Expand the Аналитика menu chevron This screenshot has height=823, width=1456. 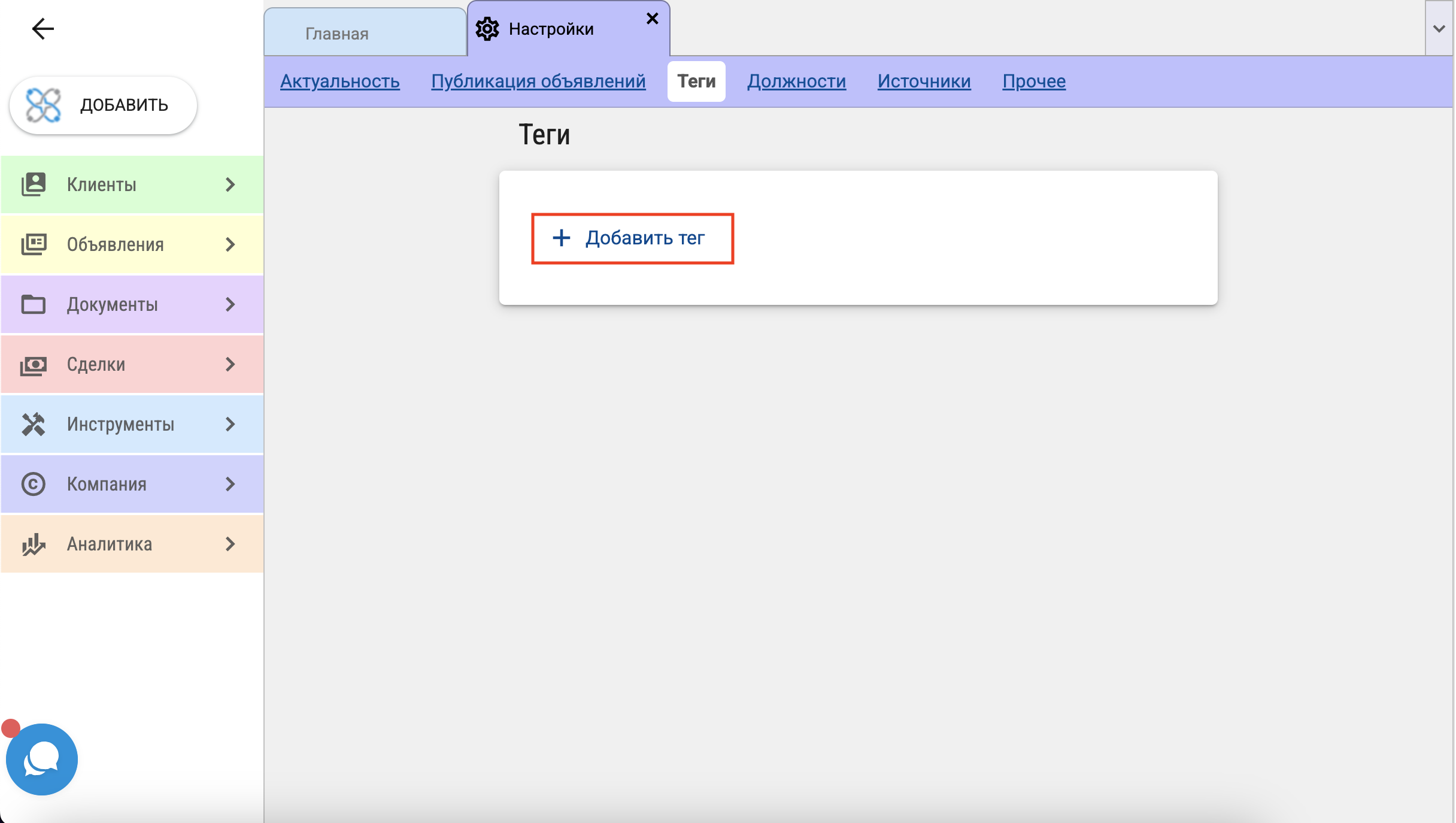pyautogui.click(x=230, y=544)
